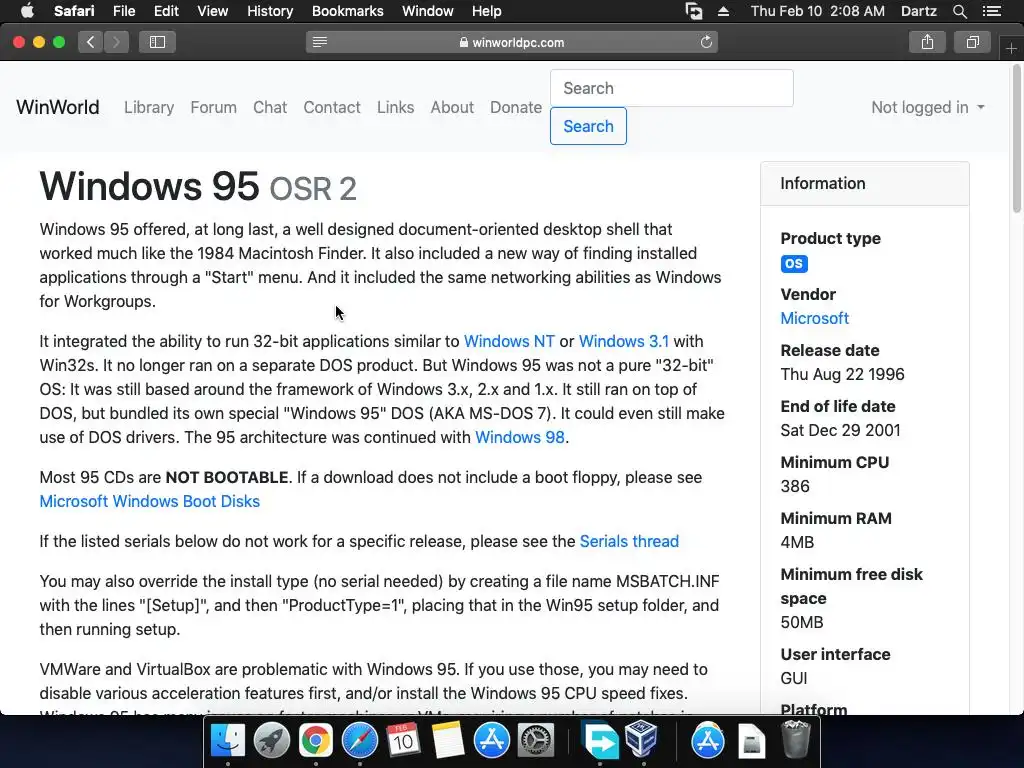Focus the site Search input field
The image size is (1024, 768).
click(x=671, y=88)
